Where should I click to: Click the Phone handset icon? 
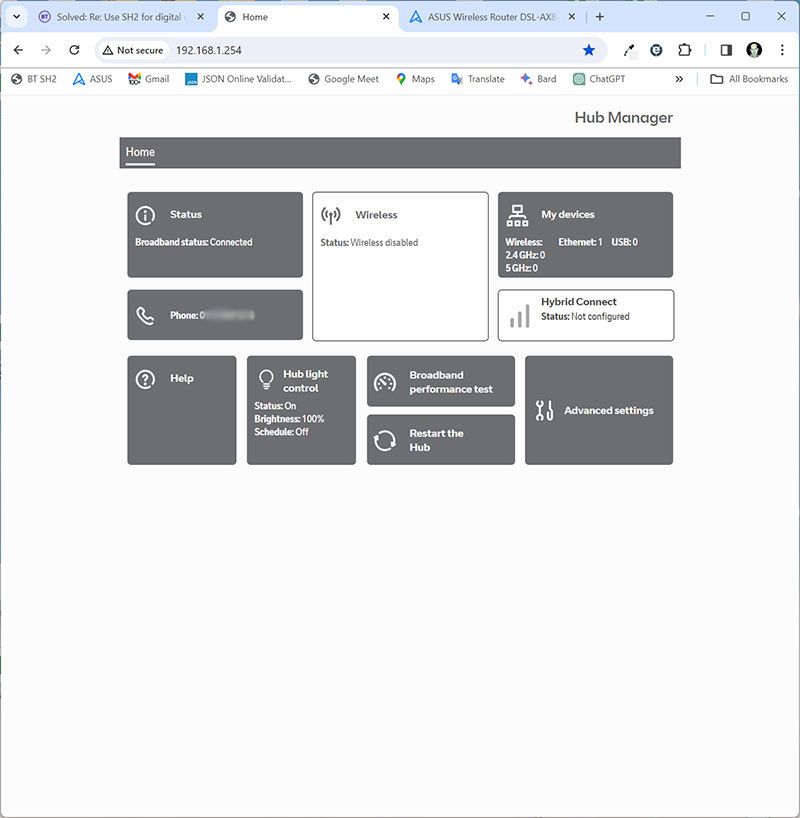(x=146, y=316)
